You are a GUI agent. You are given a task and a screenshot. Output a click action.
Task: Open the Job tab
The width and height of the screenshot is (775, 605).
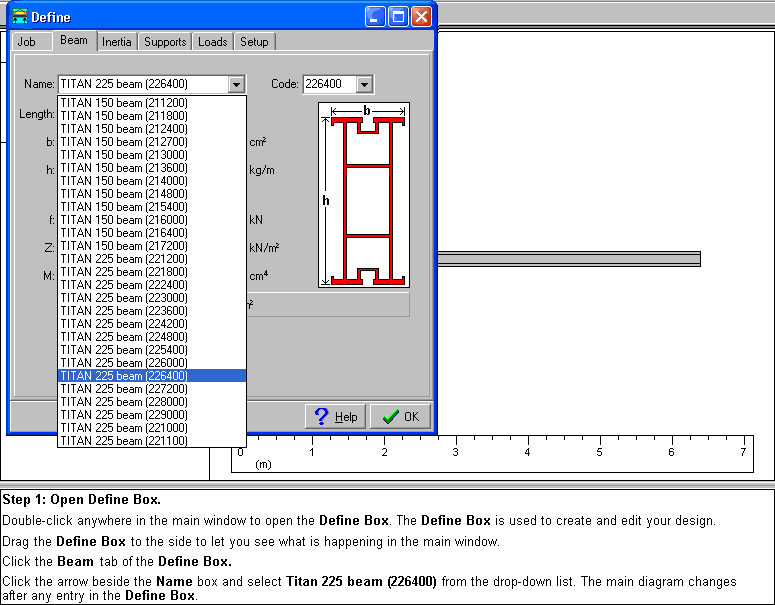tap(26, 42)
